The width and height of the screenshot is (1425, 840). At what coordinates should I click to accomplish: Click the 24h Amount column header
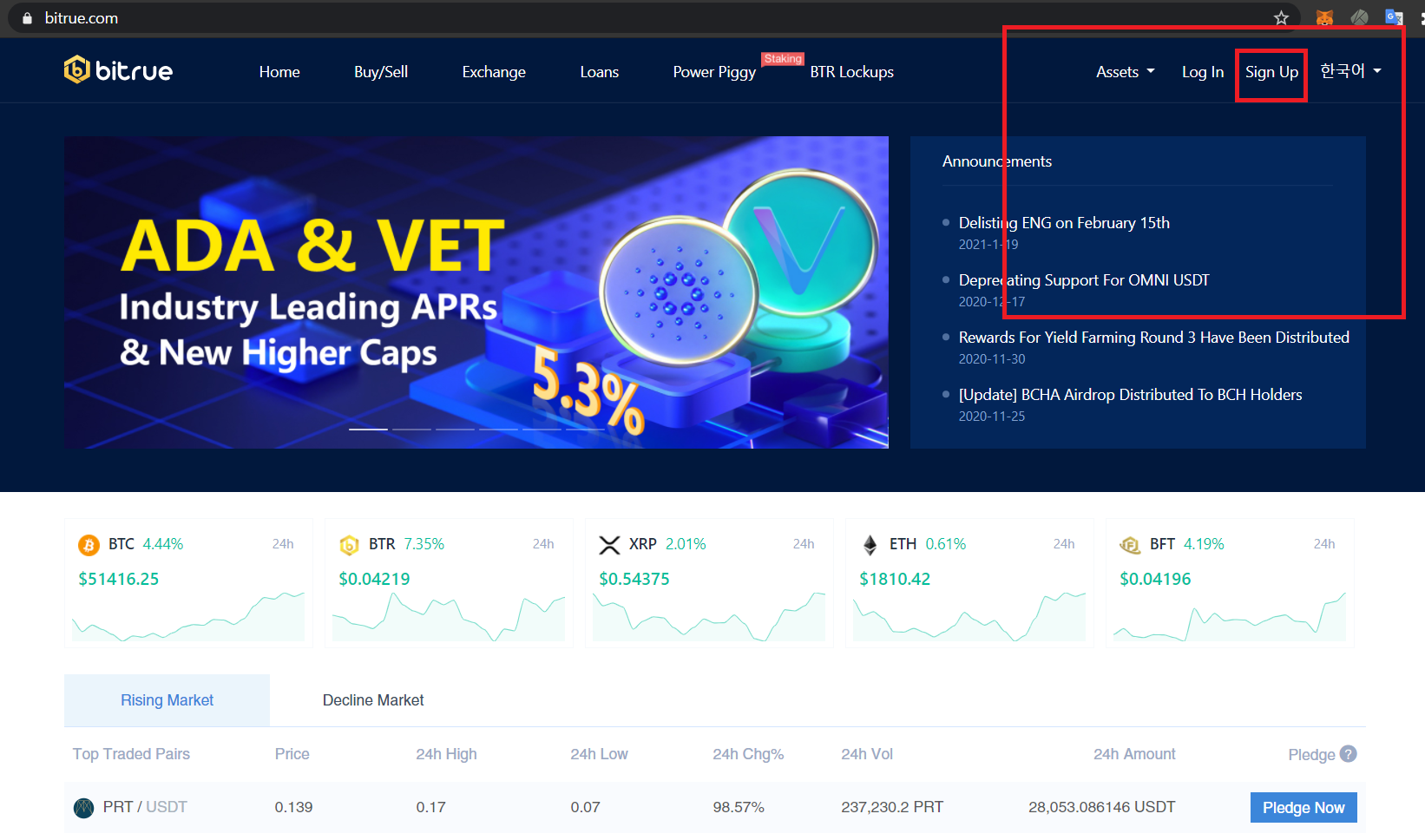(x=1134, y=754)
